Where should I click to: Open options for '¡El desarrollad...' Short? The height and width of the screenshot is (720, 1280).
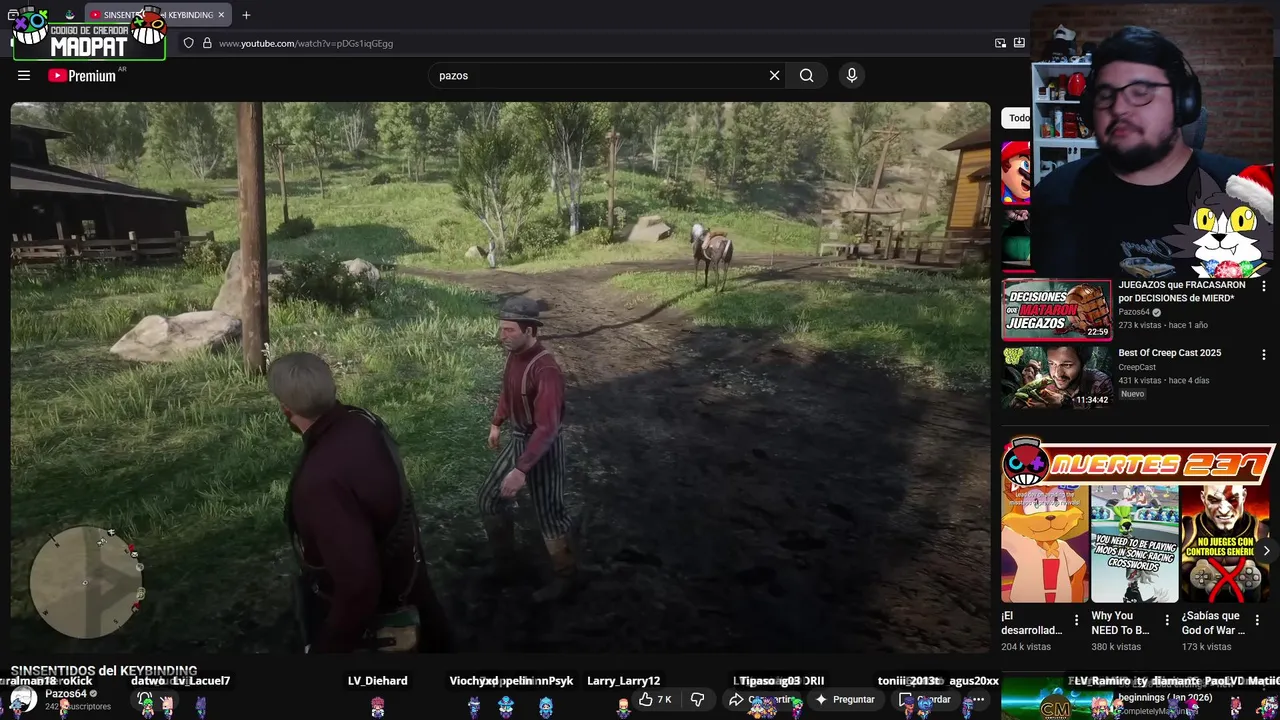(1077, 620)
